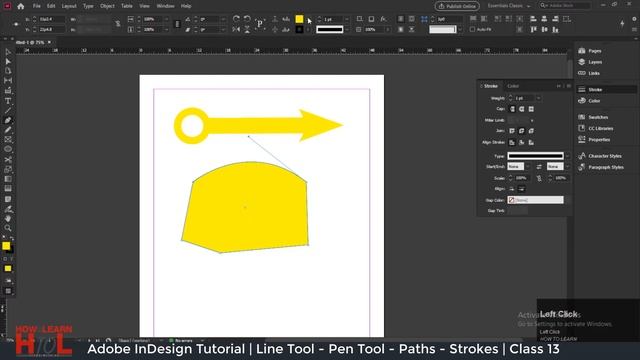Image resolution: width=640 pixels, height=360 pixels.
Task: Open the Character Styles panel
Action: [x=600, y=156]
